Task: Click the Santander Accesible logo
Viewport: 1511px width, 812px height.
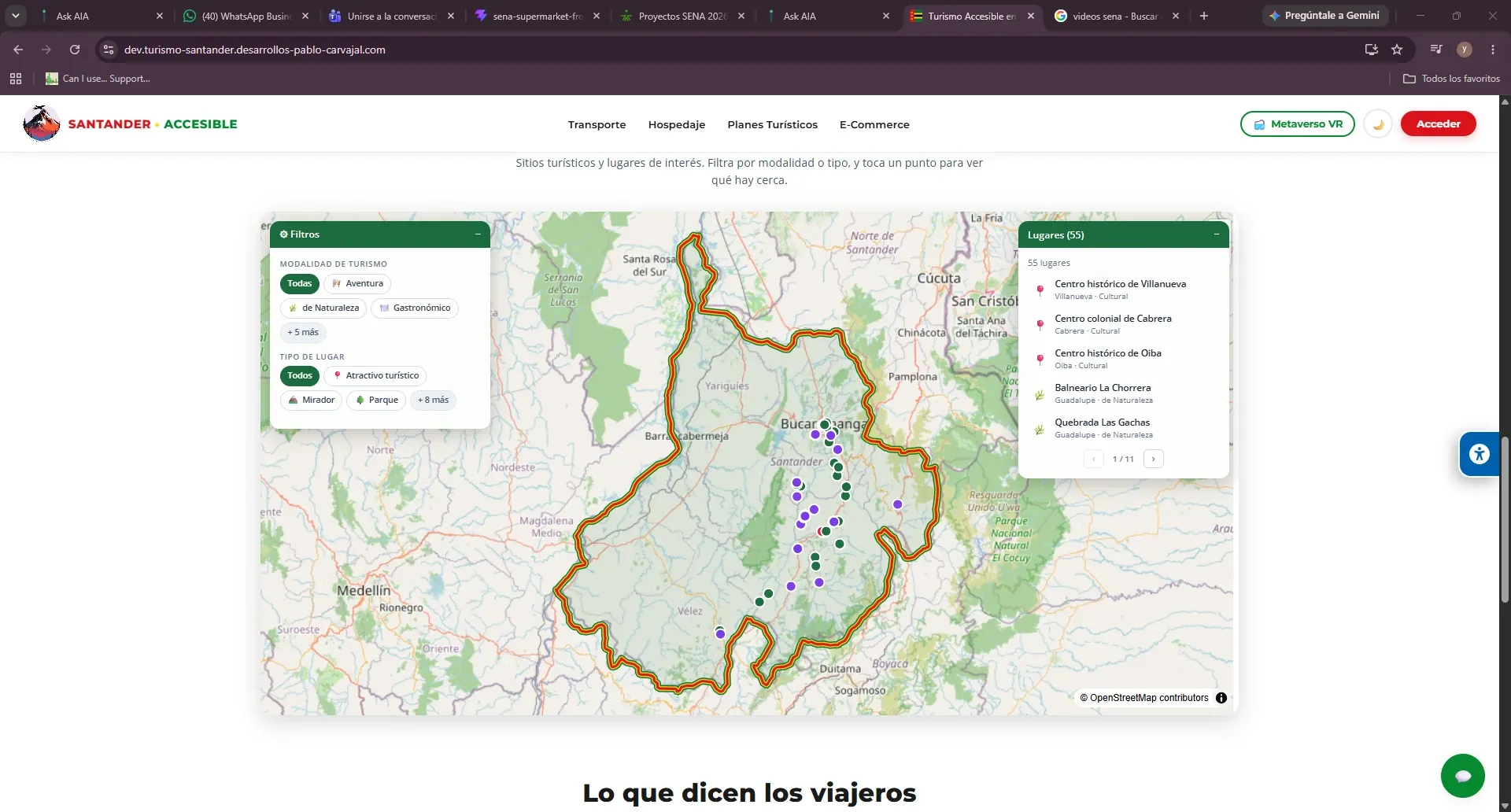Action: (131, 124)
